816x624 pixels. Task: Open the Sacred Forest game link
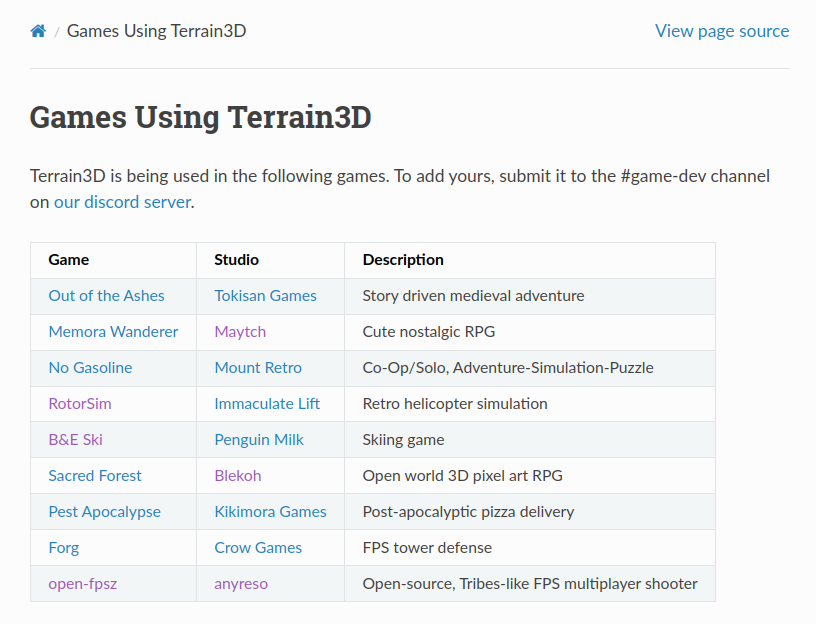pyautogui.click(x=95, y=475)
